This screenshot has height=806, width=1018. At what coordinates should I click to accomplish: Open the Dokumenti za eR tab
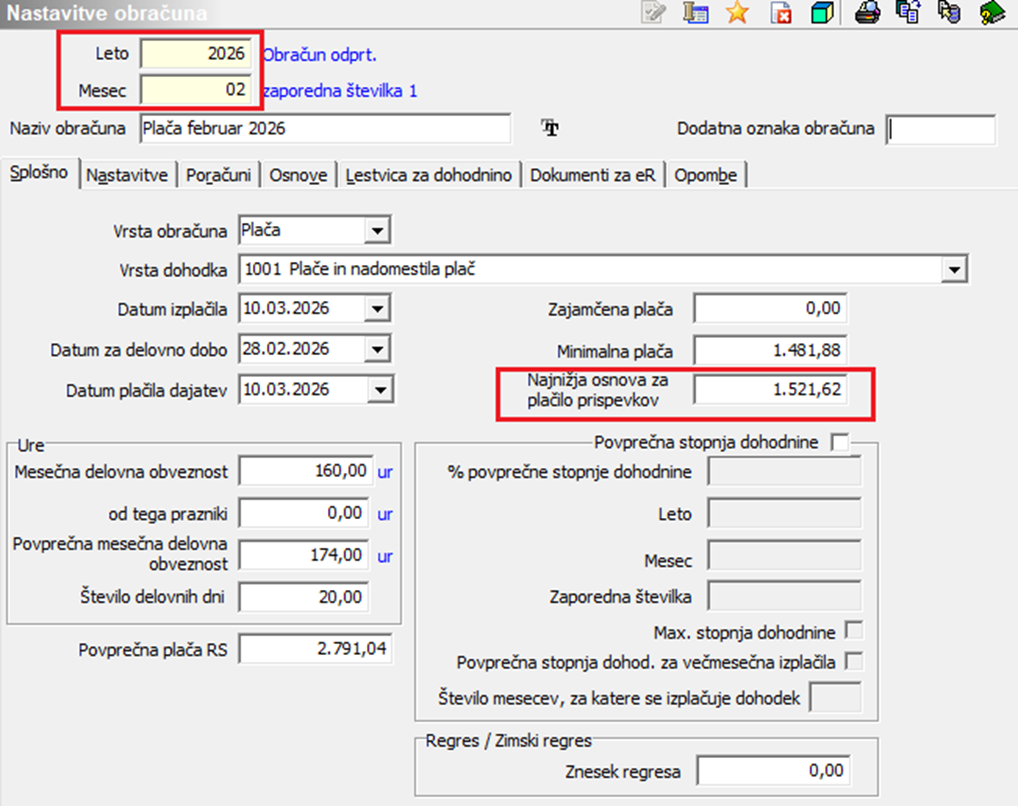point(593,175)
